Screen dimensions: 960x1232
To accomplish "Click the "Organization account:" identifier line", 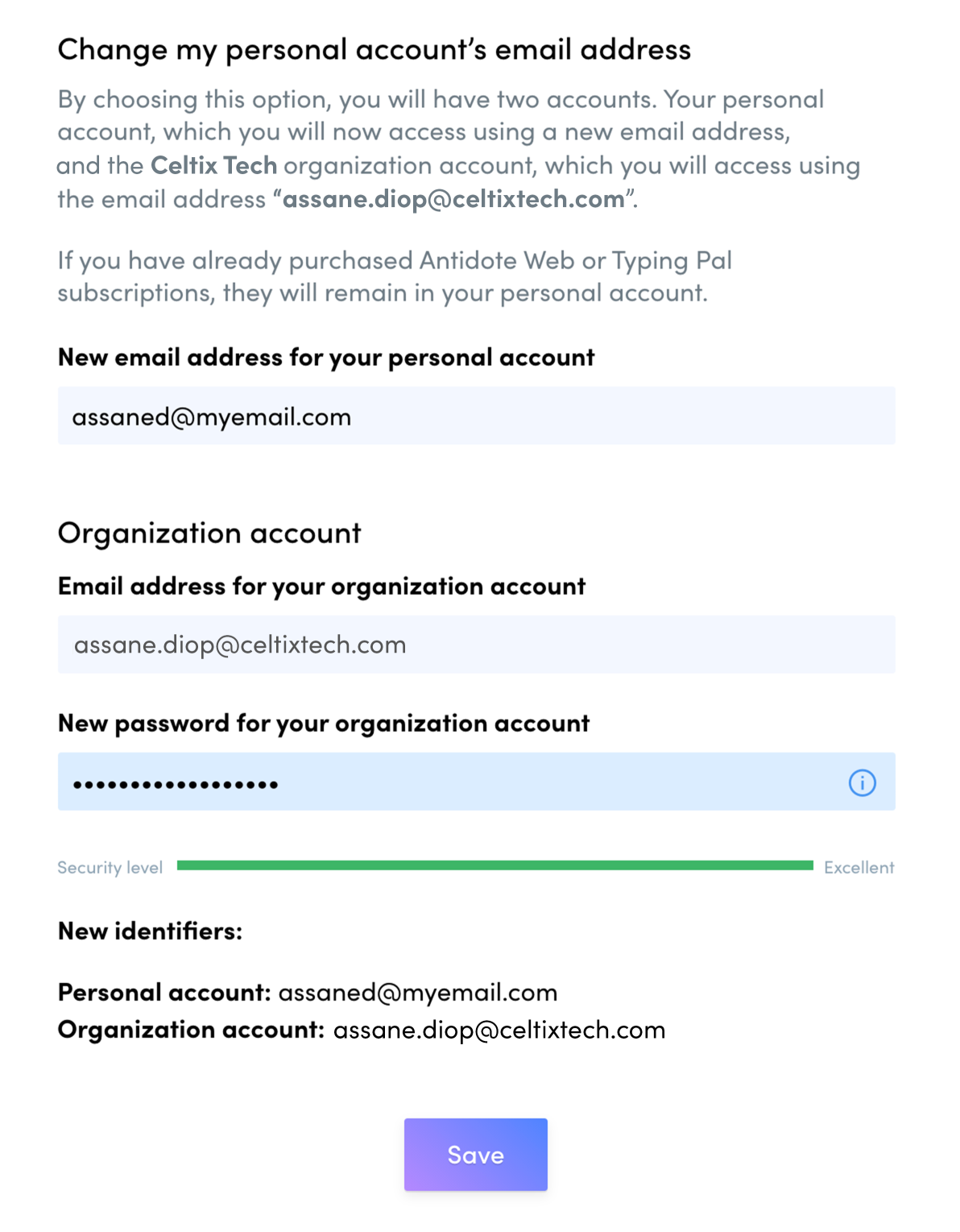I will coord(362,1031).
